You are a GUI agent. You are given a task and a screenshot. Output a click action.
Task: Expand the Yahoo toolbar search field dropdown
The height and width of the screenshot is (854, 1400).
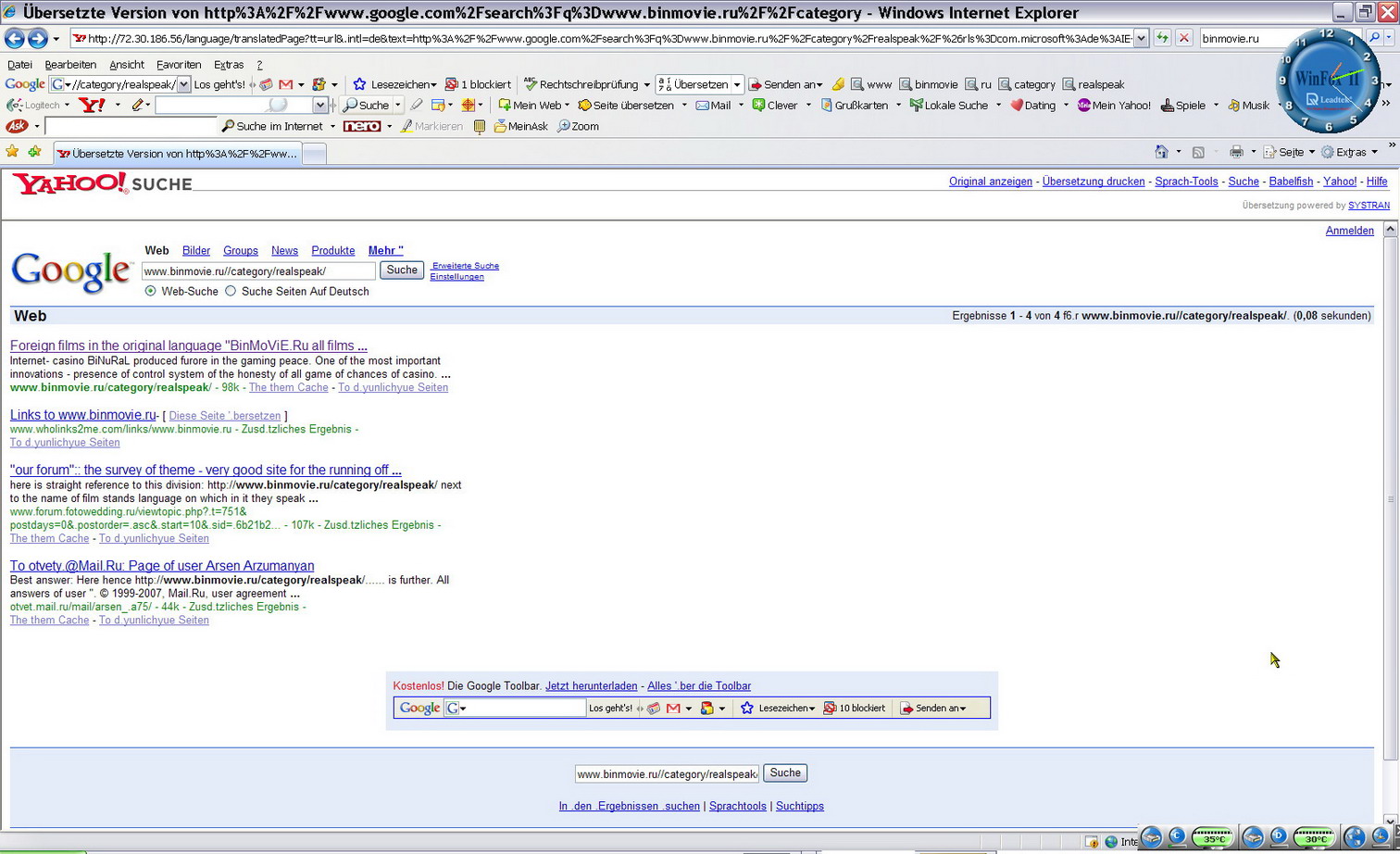tap(320, 105)
